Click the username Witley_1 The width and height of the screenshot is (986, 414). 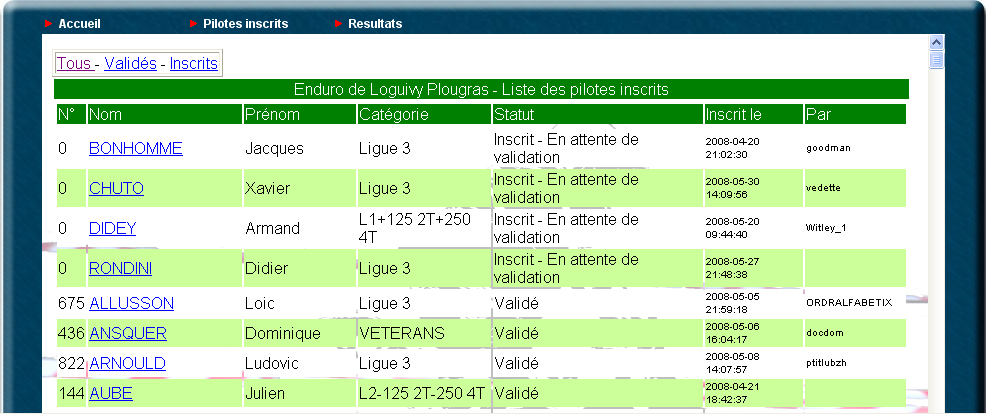click(x=826, y=228)
